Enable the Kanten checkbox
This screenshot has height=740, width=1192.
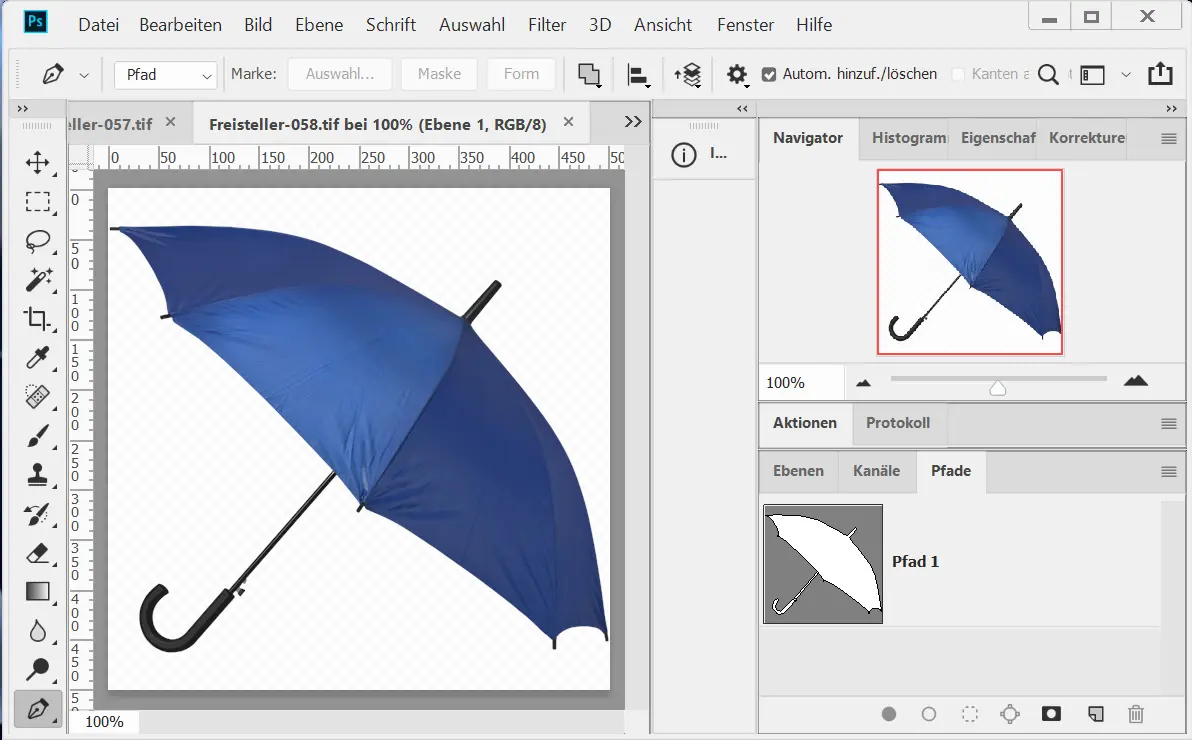[x=958, y=74]
